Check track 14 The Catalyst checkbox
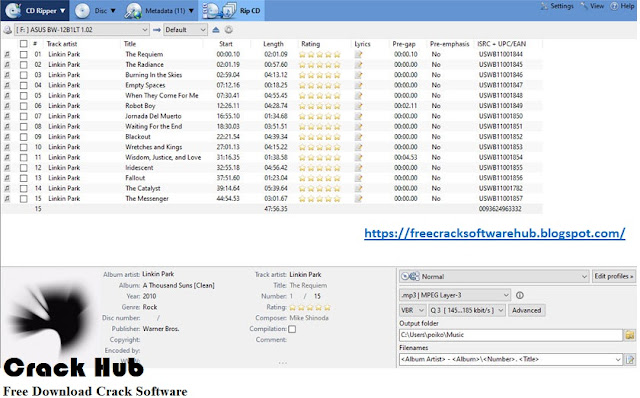The width and height of the screenshot is (640, 398). pyautogui.click(x=24, y=189)
